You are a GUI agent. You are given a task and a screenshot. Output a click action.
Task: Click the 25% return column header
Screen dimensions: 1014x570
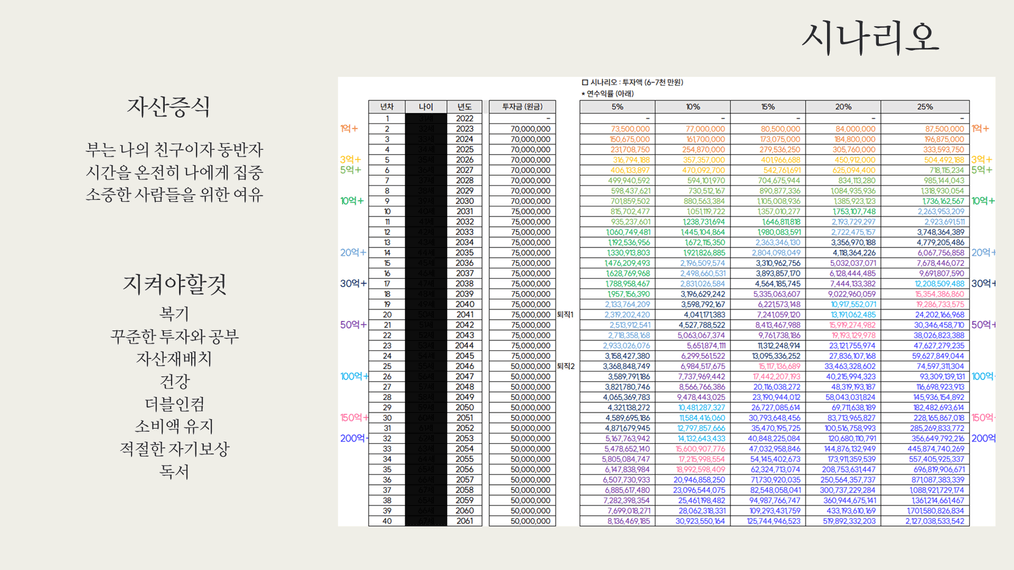pyautogui.click(x=925, y=107)
